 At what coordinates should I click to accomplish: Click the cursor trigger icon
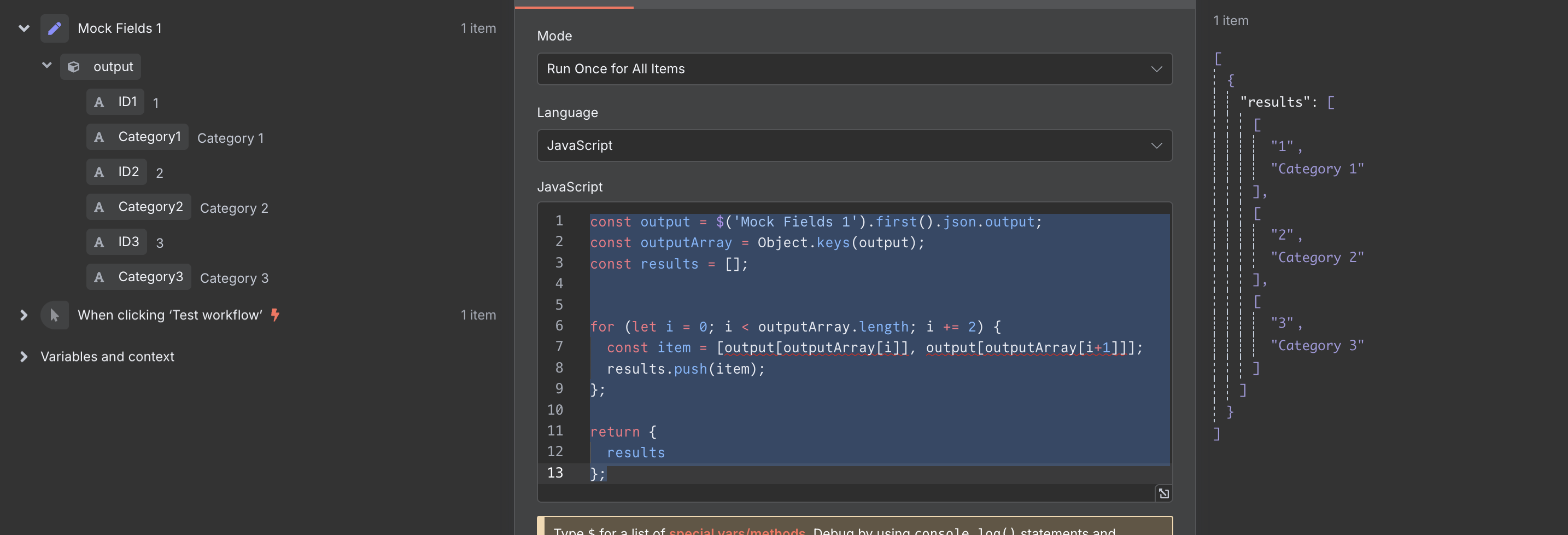click(55, 315)
